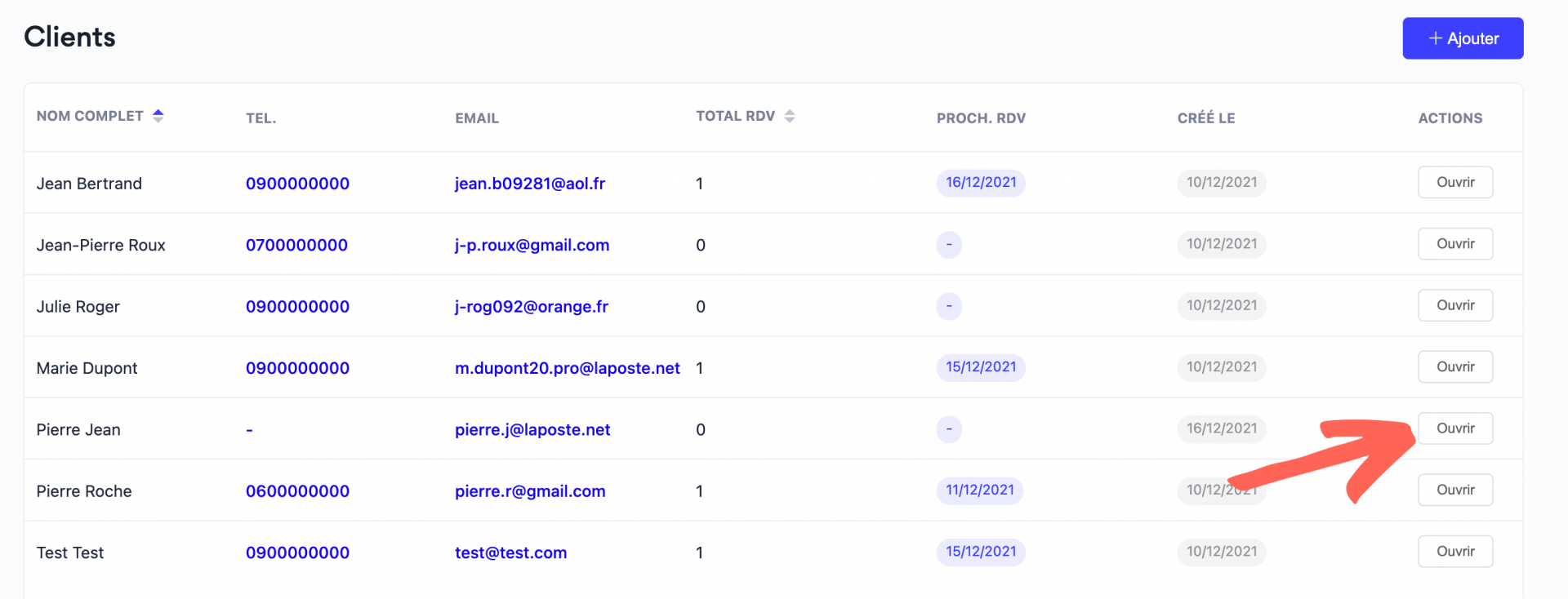Screen dimensions: 1568x599
Task: Select the name Jean Bertrand
Action: [89, 184]
